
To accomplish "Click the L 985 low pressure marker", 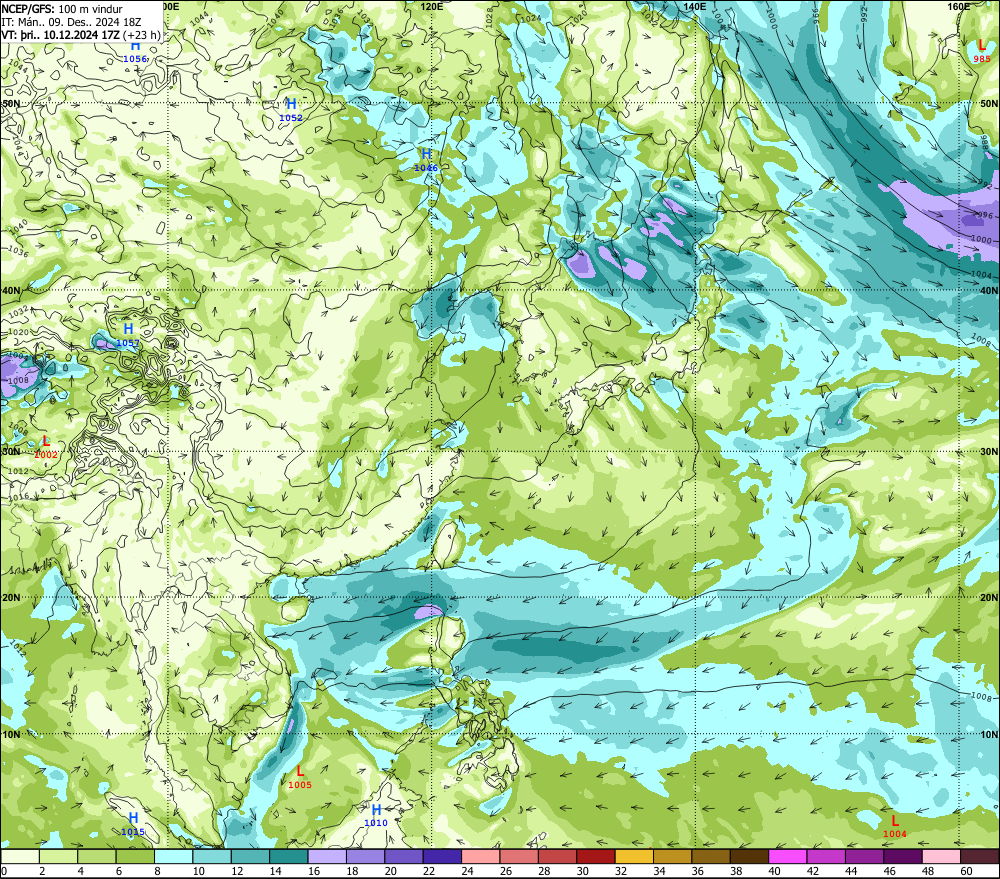I will [982, 50].
